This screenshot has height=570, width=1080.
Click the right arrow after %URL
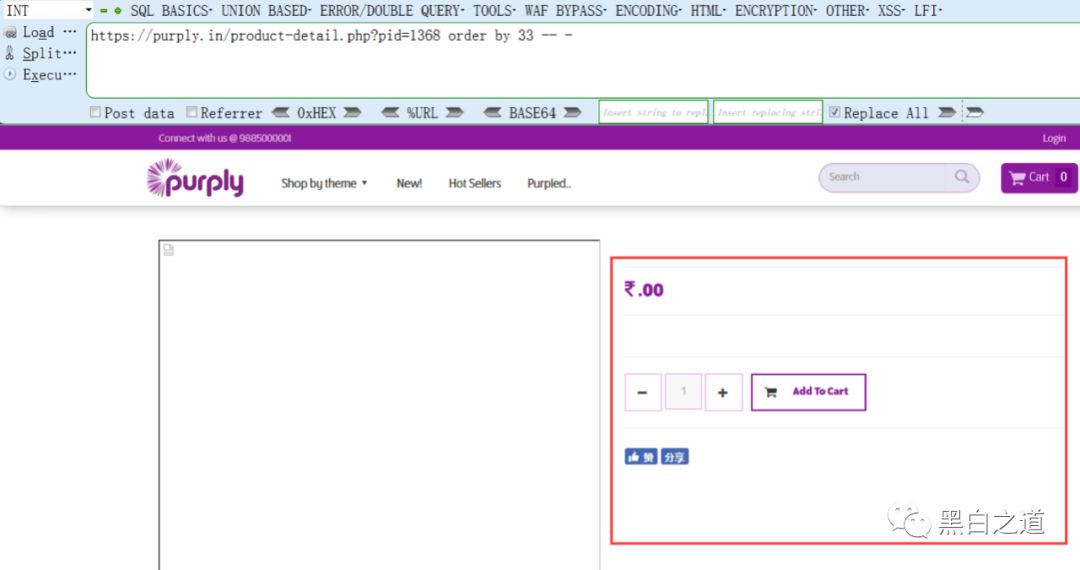454,112
